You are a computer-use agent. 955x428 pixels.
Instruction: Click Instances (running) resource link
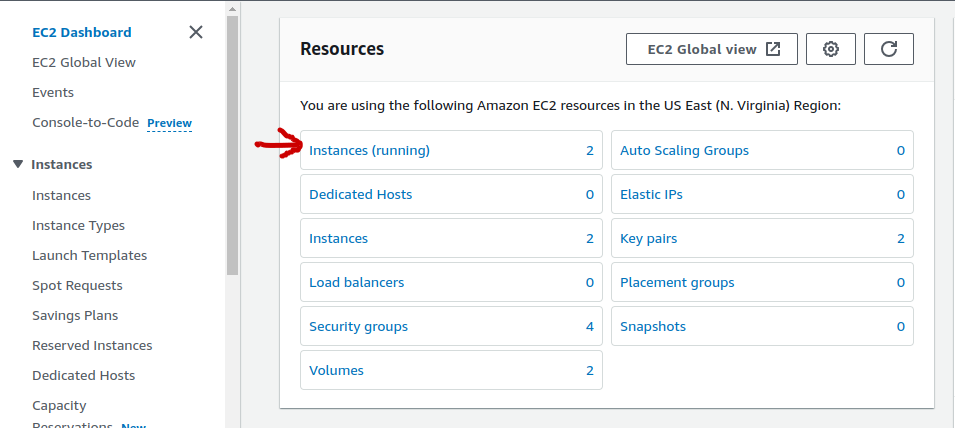369,150
